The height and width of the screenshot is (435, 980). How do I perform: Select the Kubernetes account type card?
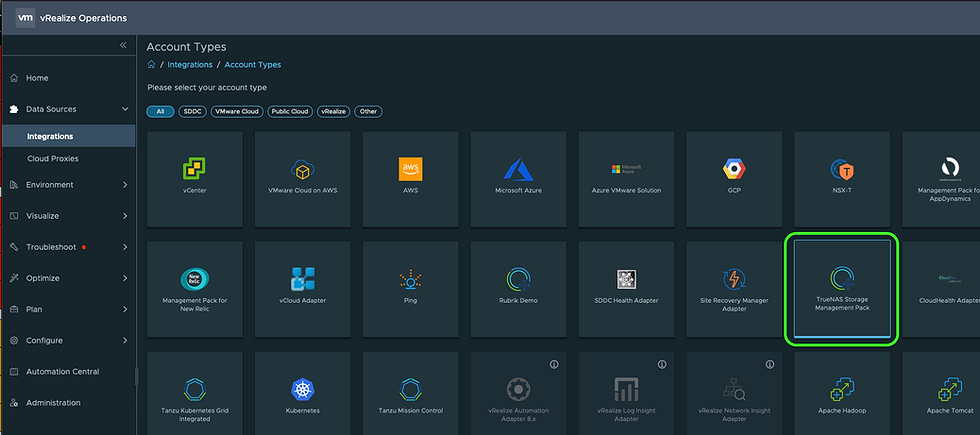click(302, 393)
